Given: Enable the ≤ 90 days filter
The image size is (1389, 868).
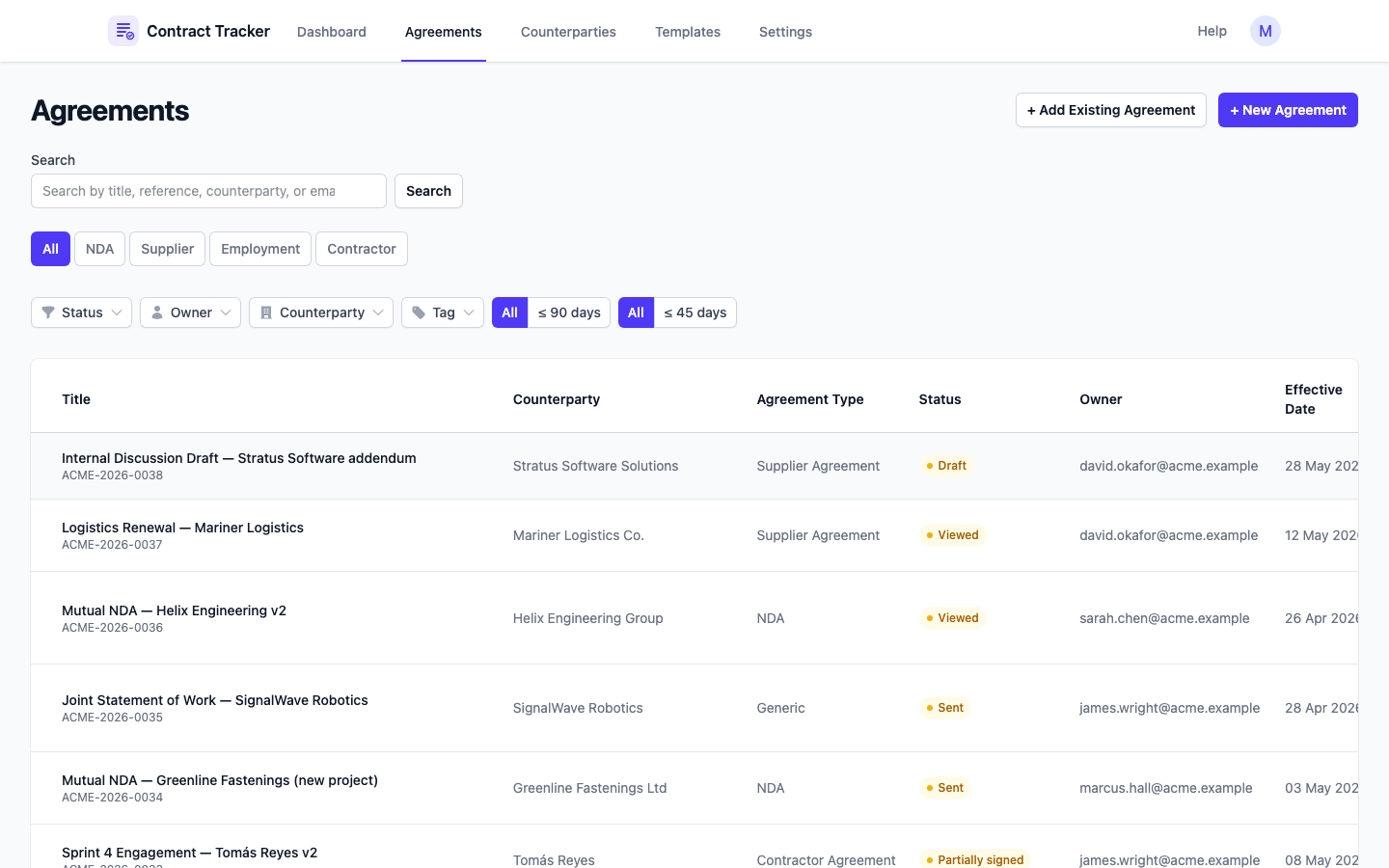Looking at the screenshot, I should (569, 312).
